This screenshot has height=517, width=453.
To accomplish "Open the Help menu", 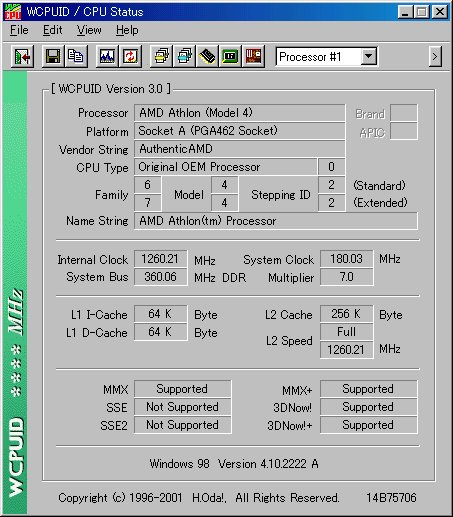I will click(127, 30).
